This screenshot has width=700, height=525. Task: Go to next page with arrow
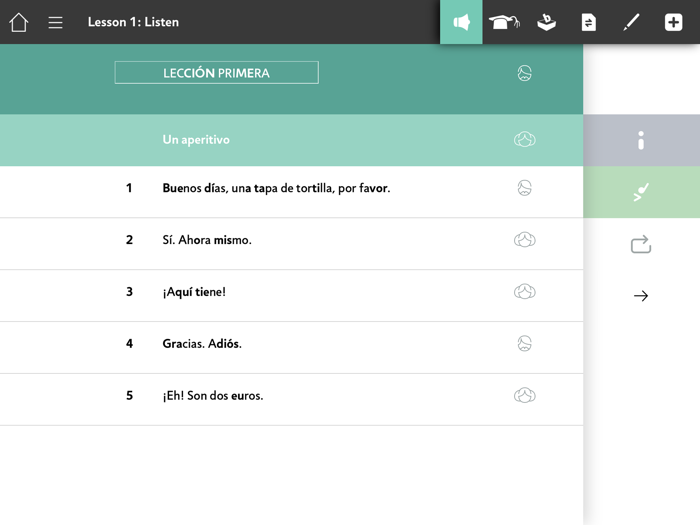click(641, 296)
